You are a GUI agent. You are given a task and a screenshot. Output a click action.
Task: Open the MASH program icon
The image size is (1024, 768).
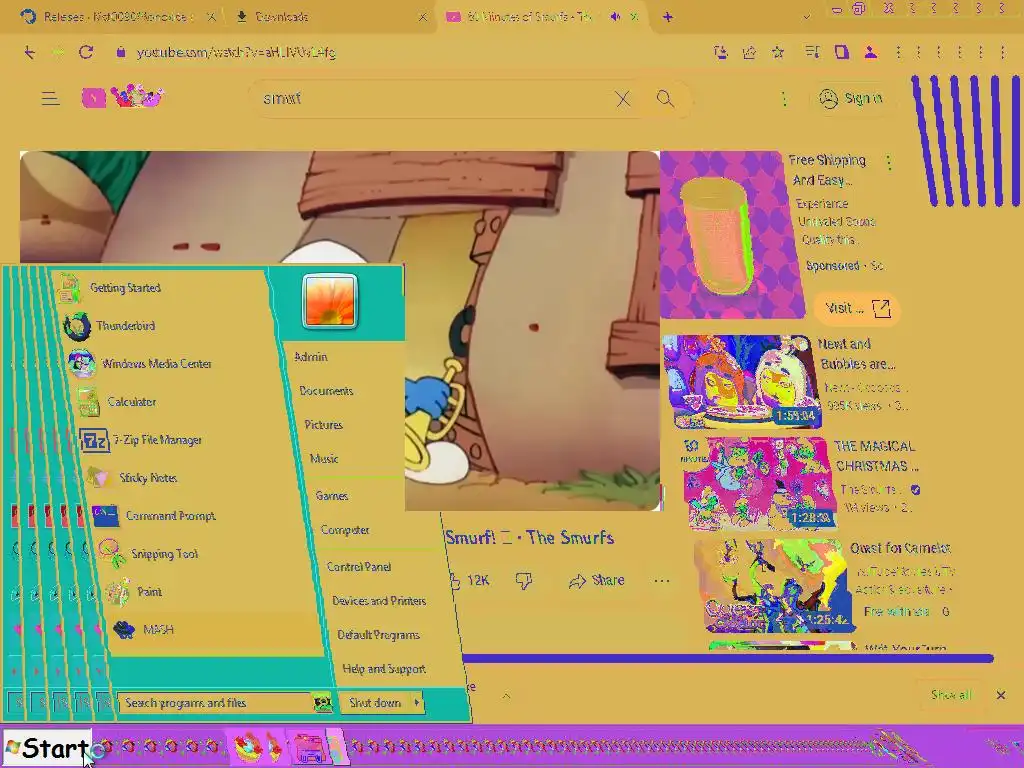tap(124, 630)
